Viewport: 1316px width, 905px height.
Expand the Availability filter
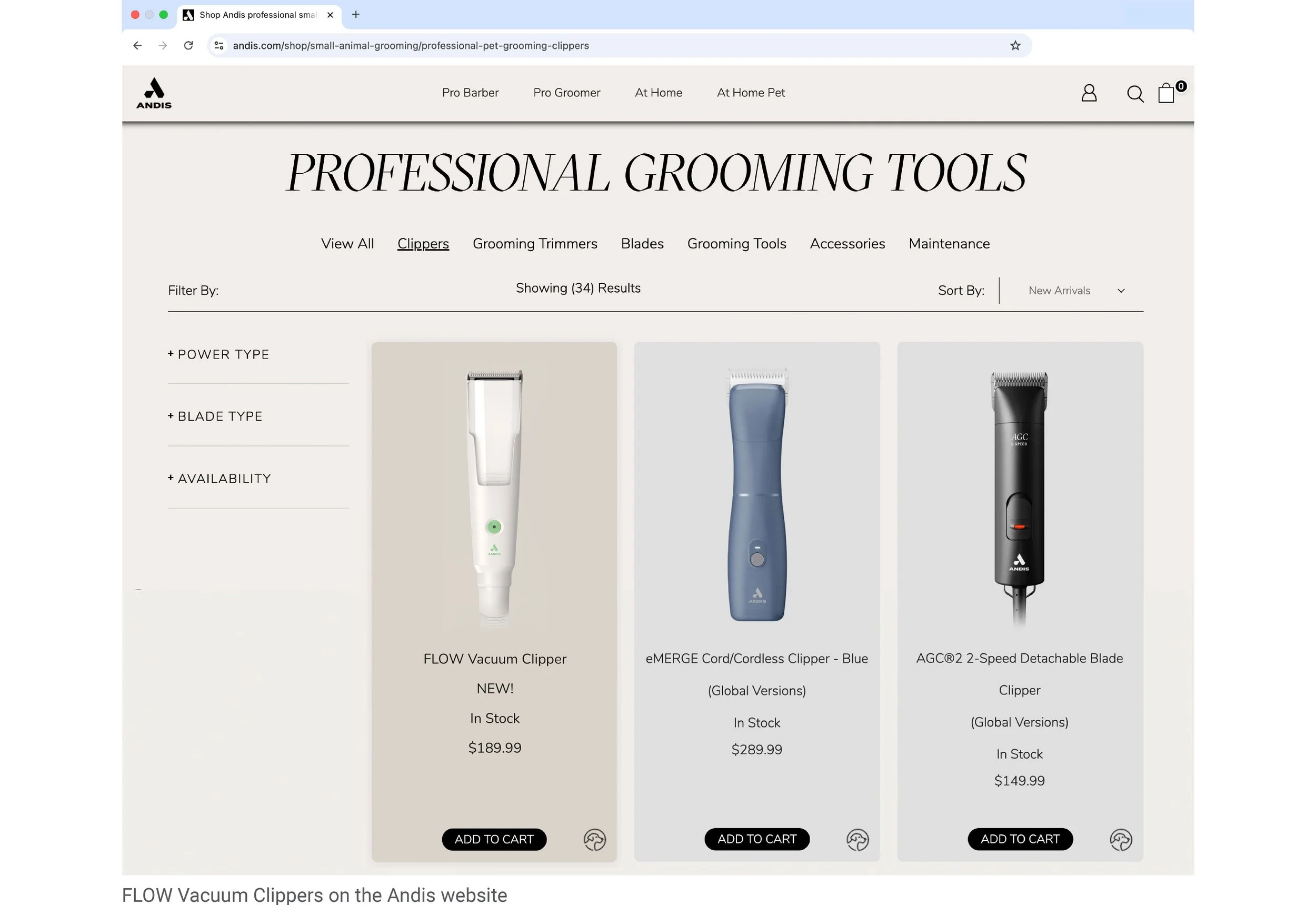click(219, 479)
